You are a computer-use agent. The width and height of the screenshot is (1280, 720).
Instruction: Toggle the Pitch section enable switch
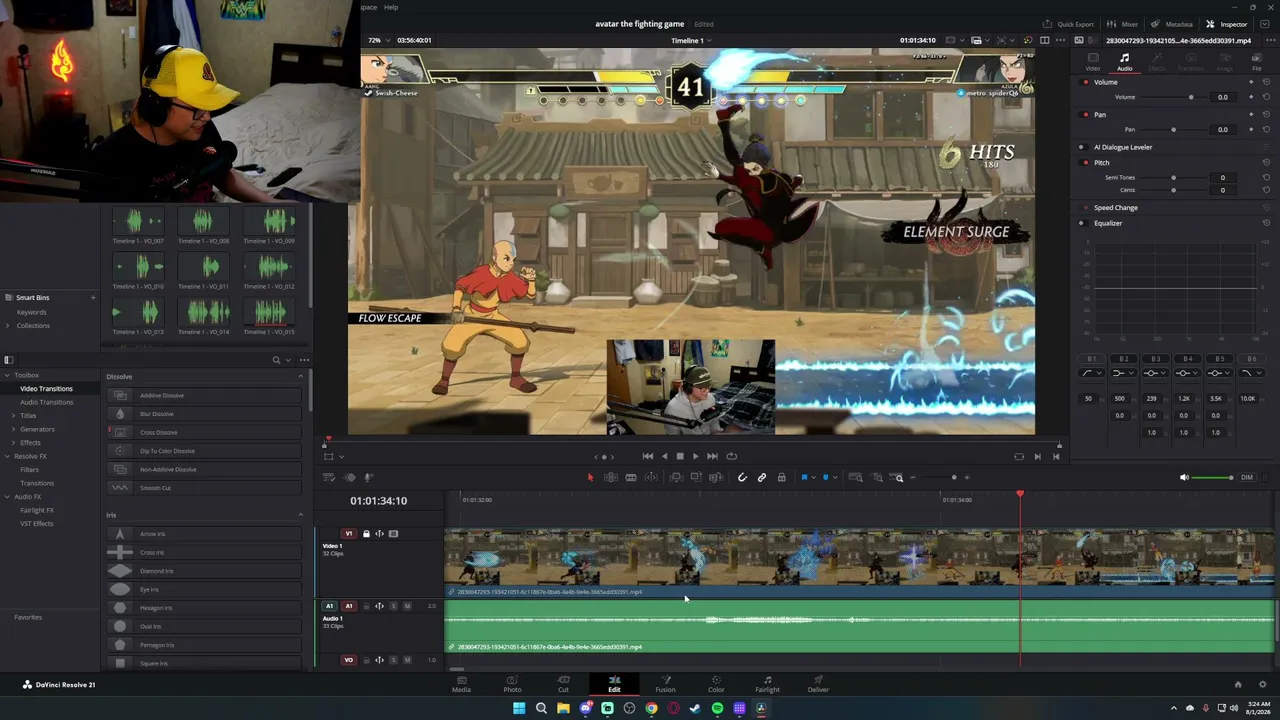point(1086,162)
